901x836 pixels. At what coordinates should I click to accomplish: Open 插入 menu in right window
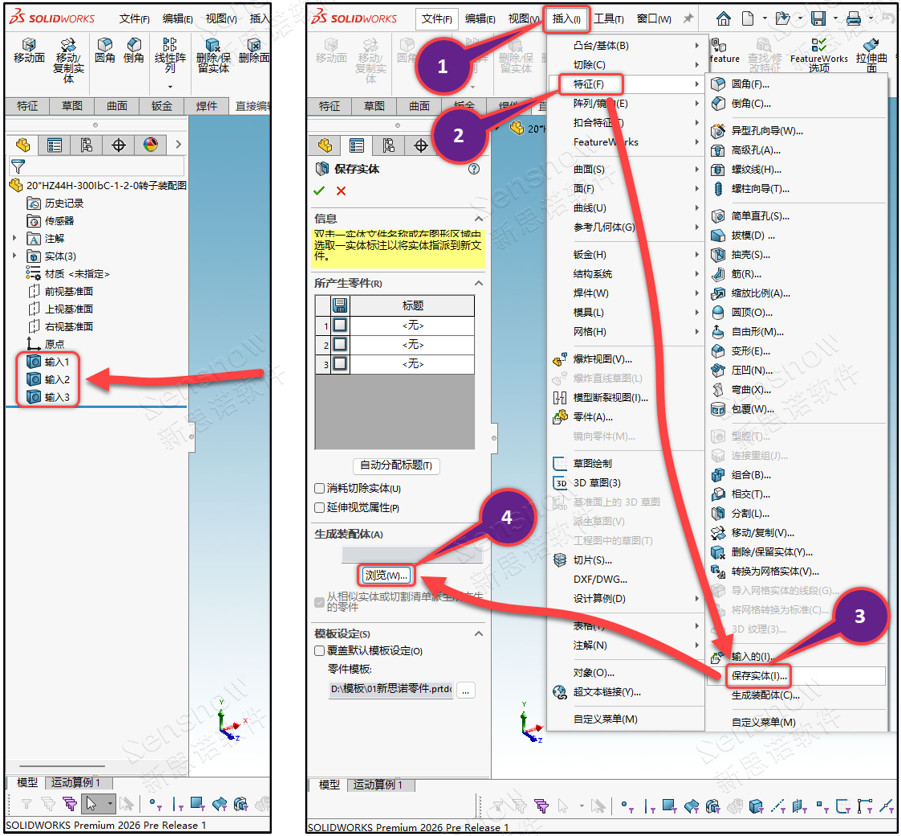(566, 19)
